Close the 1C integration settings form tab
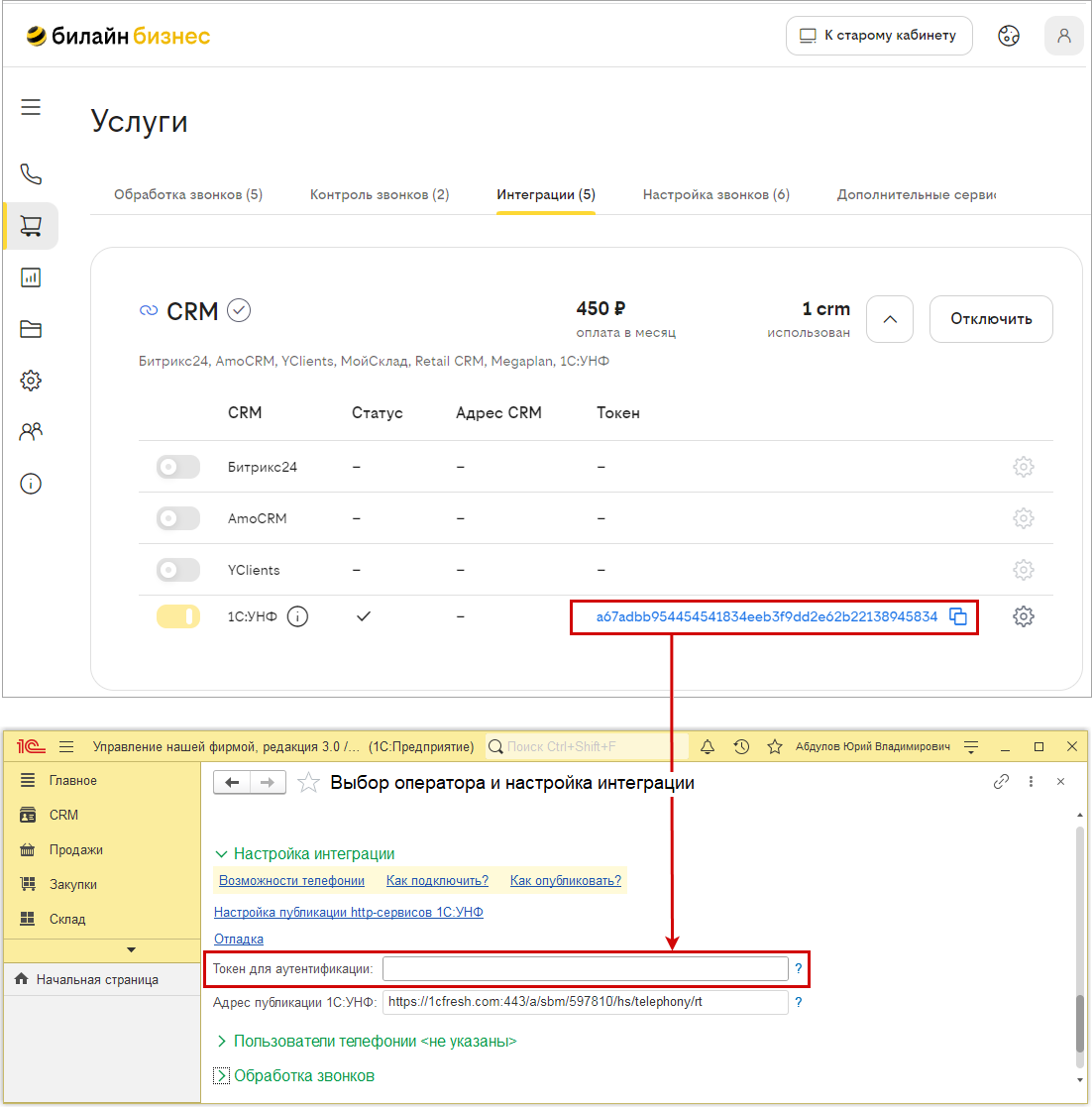The height and width of the screenshot is (1108, 1092). pos(1061,782)
